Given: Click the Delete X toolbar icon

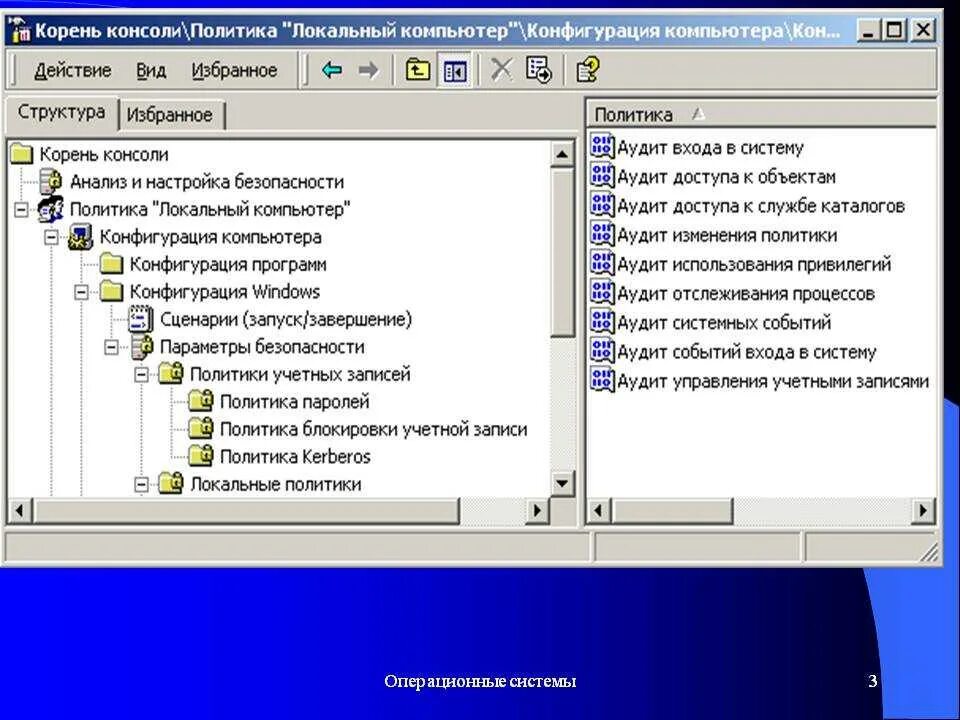Looking at the screenshot, I should [501, 70].
